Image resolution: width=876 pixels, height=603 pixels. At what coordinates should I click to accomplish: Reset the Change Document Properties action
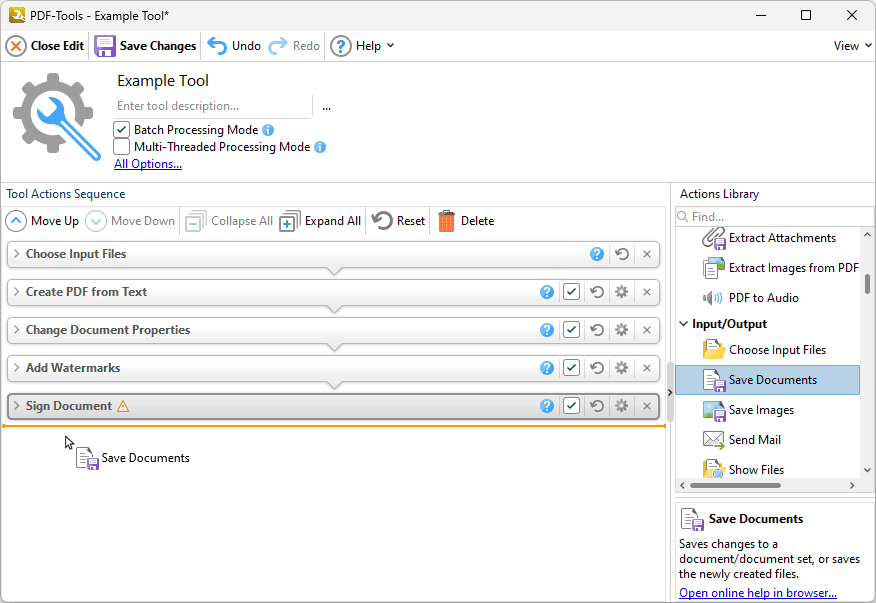tap(597, 330)
